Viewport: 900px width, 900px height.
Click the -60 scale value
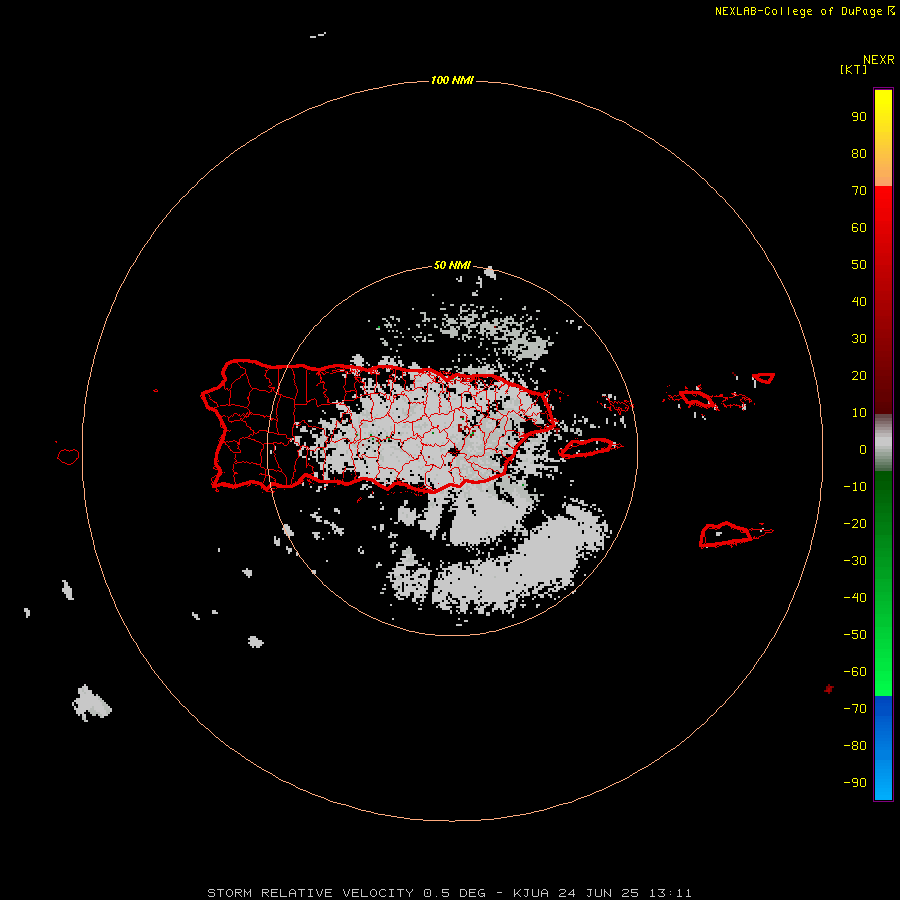(855, 672)
